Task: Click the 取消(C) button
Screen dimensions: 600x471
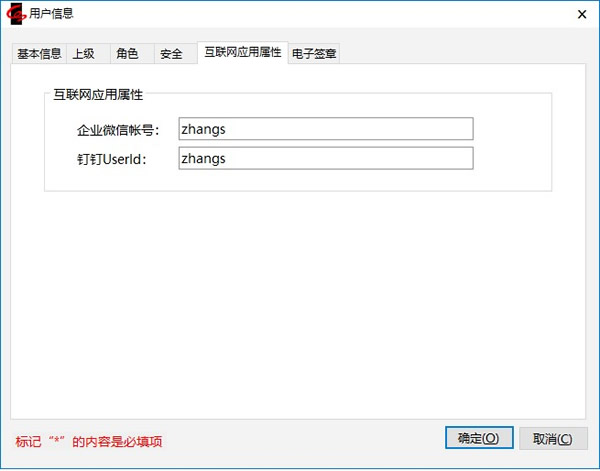Action: pos(553,438)
